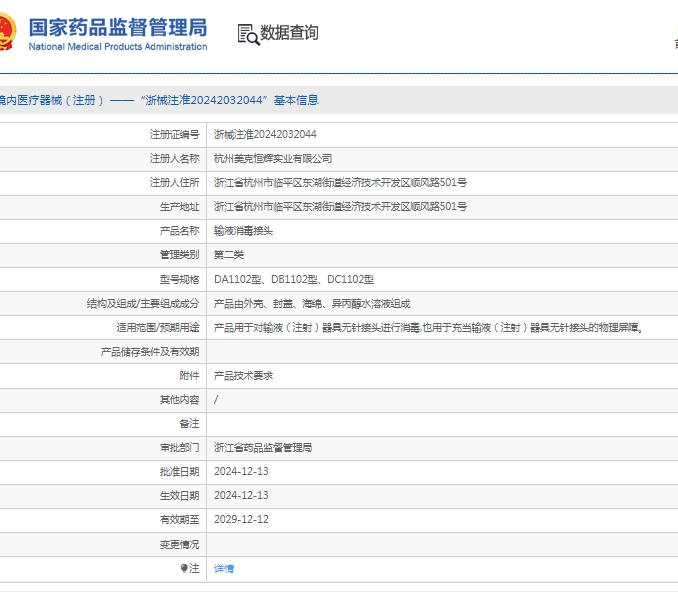The width and height of the screenshot is (678, 594).
Task: Click the 产品名称 label
Action: tap(179, 231)
